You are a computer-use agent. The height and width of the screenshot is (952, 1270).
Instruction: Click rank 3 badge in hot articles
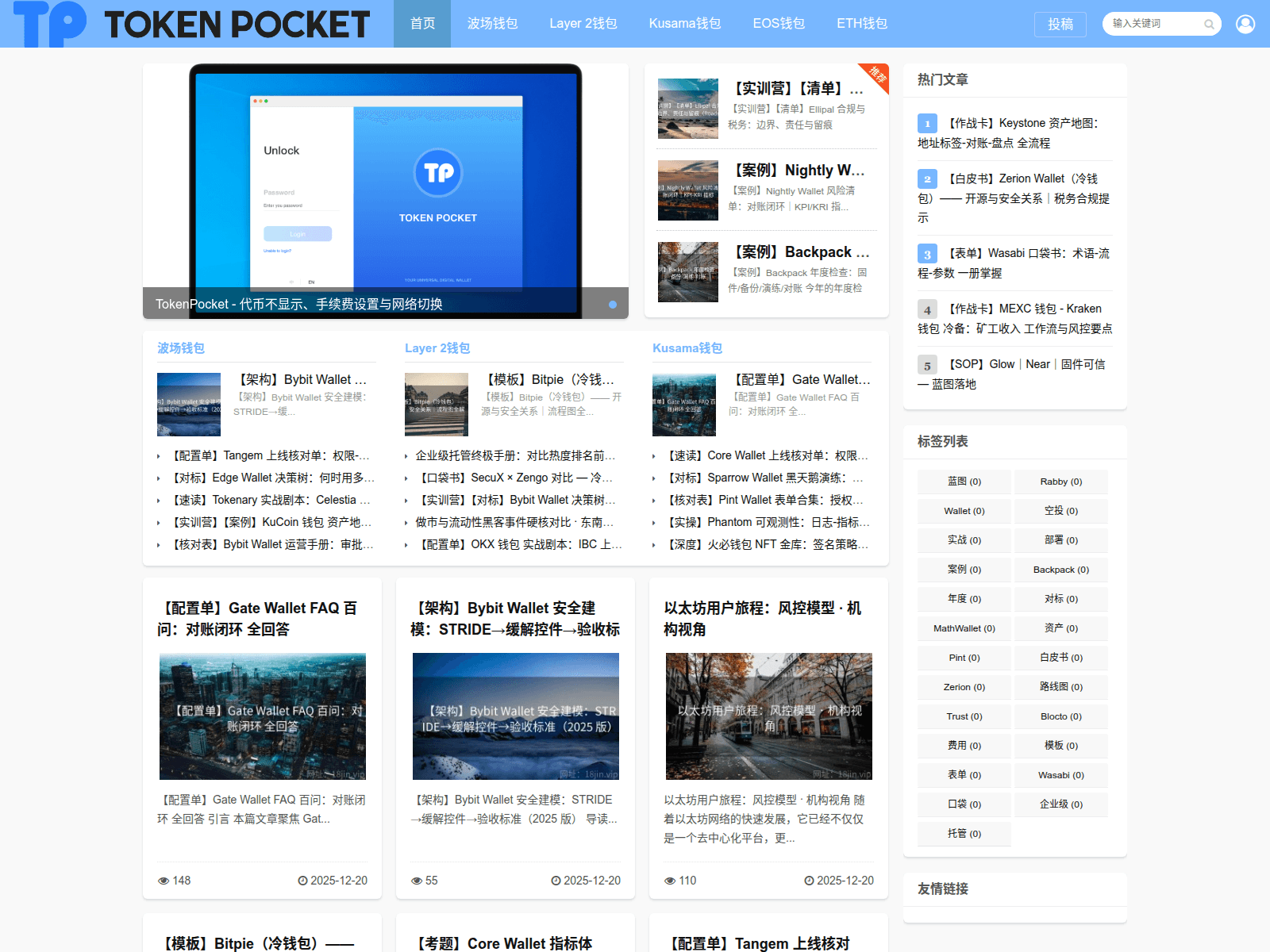pyautogui.click(x=927, y=254)
